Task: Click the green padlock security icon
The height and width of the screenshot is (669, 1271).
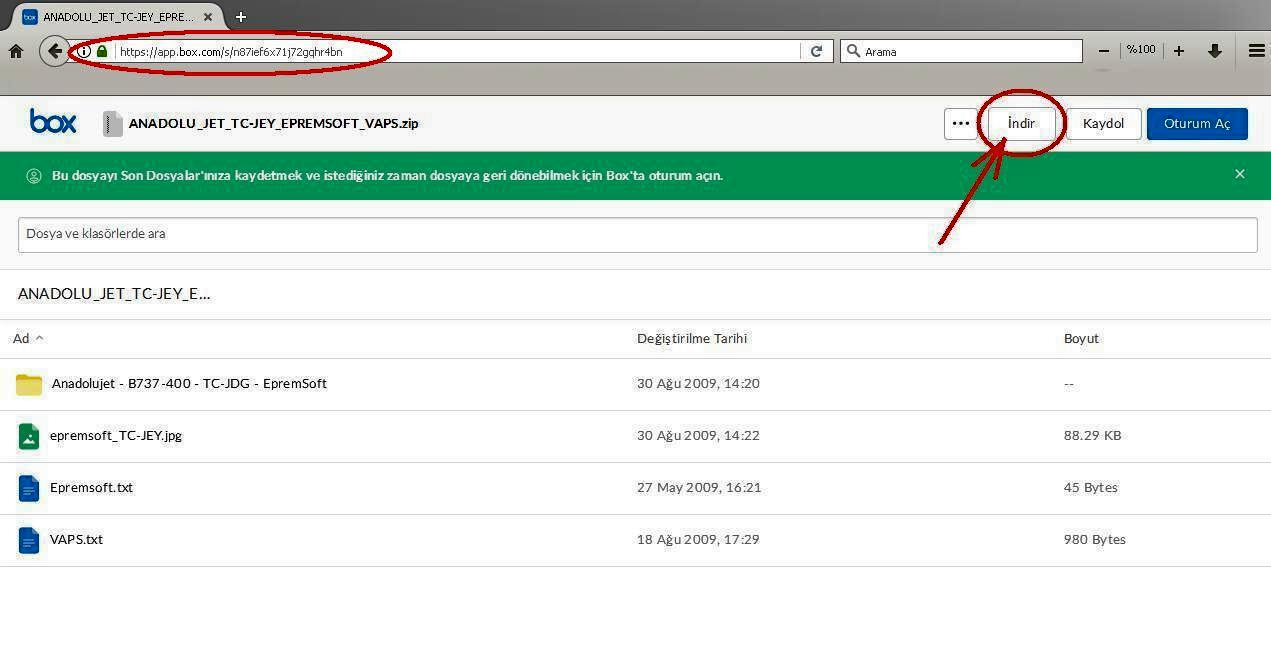Action: [102, 51]
